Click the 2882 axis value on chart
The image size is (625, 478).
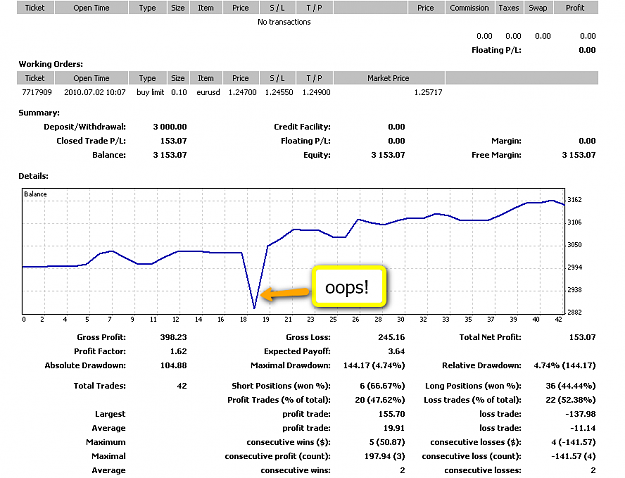(x=574, y=313)
